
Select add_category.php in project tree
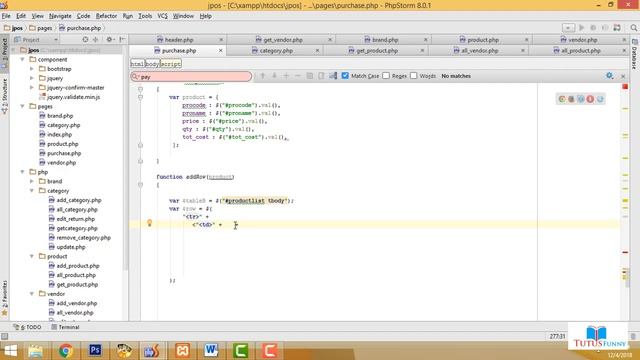click(78, 200)
